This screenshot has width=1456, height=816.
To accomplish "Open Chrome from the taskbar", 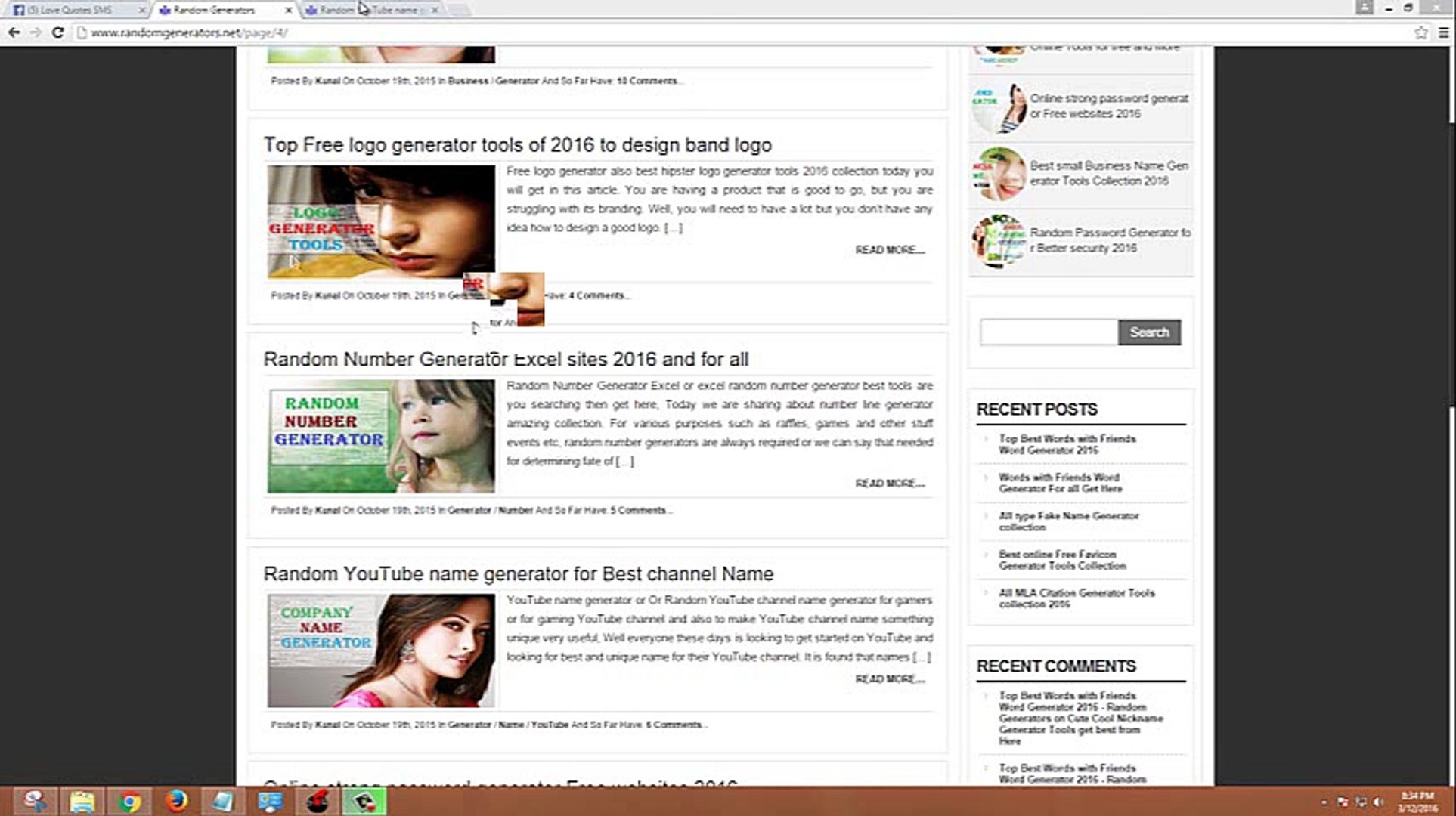I will tap(129, 800).
